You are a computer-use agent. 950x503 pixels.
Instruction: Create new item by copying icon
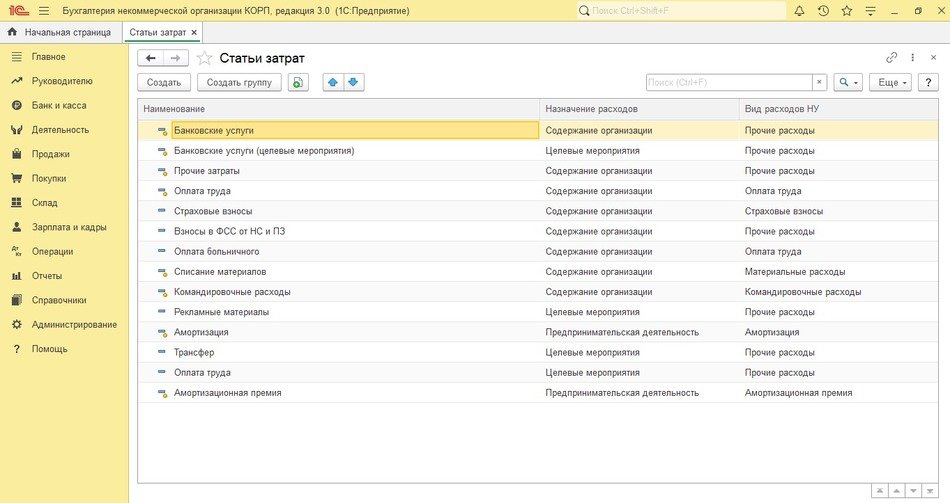click(298, 82)
